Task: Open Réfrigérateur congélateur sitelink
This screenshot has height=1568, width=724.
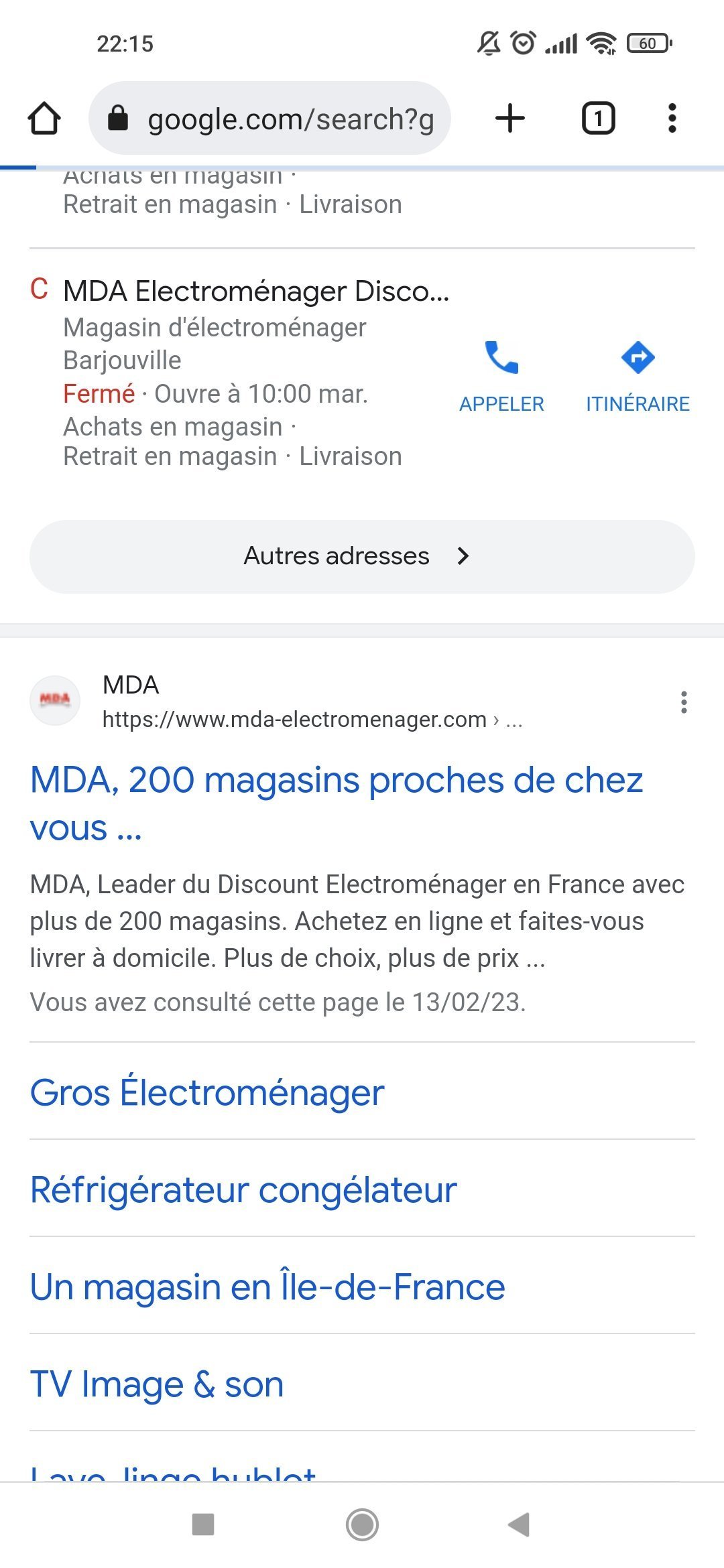Action: click(x=243, y=1189)
